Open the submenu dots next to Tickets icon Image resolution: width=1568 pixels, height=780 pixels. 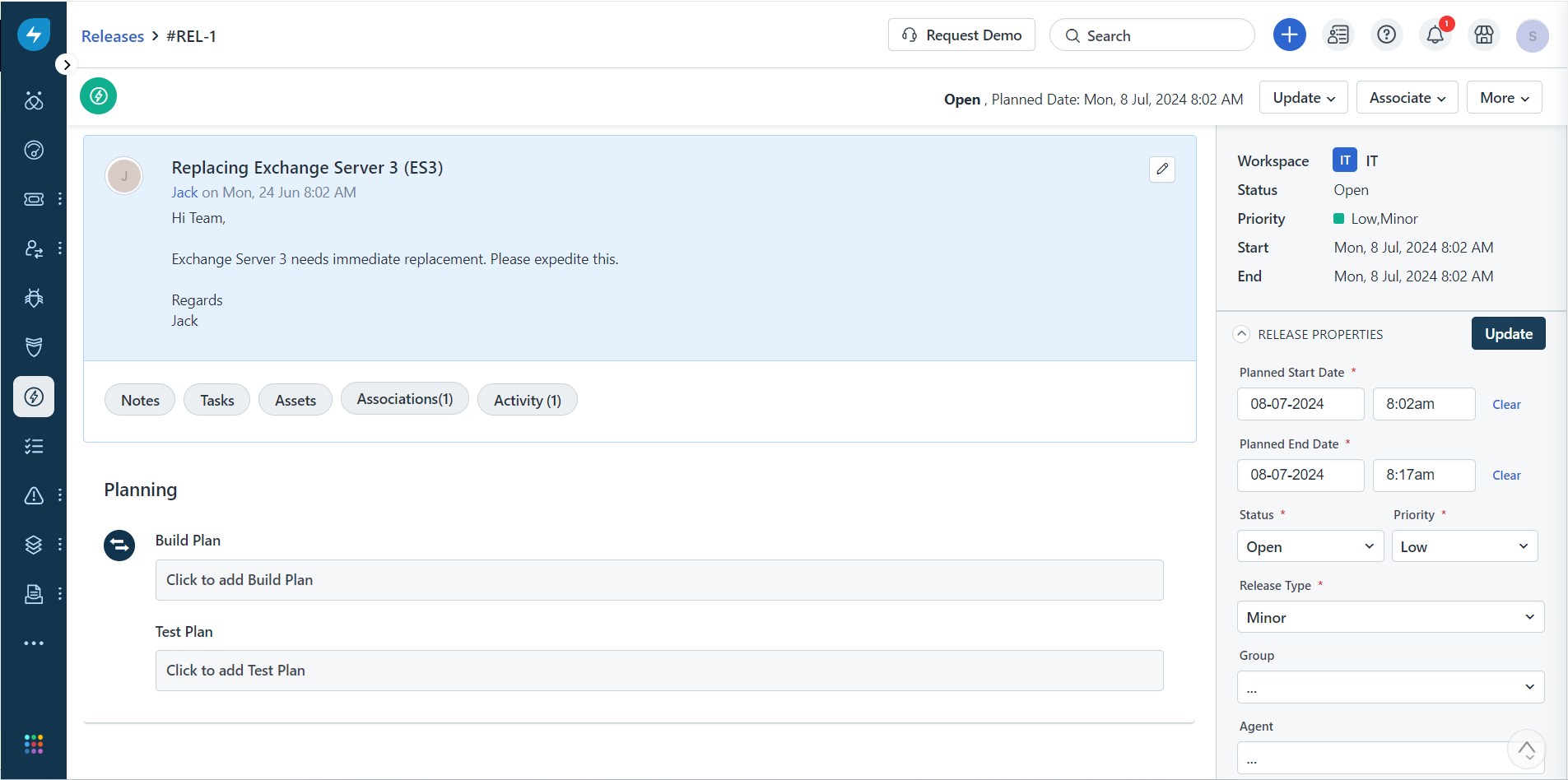click(60, 199)
